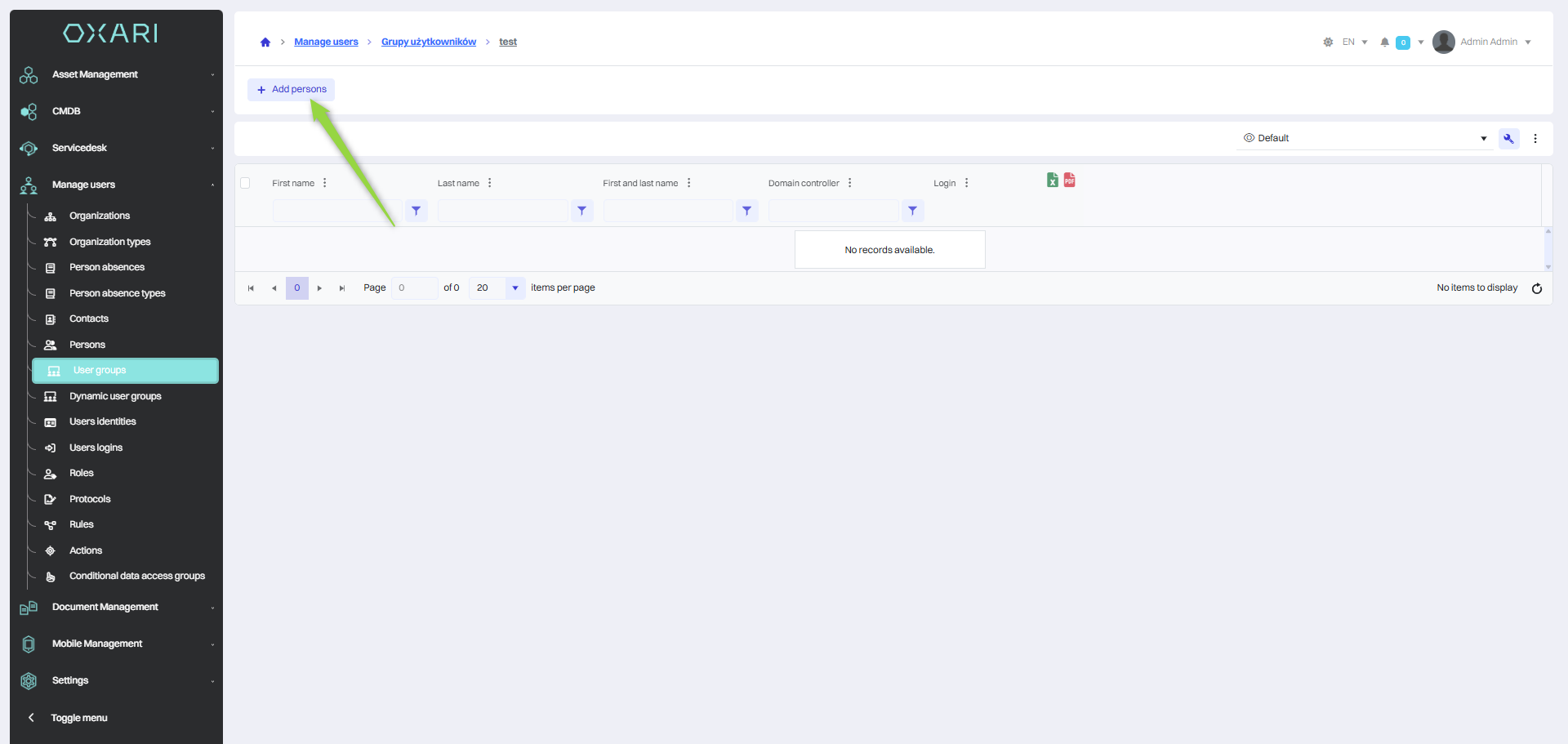Click the home breadcrumb icon
Screen dimensions: 1568x744
click(x=265, y=42)
